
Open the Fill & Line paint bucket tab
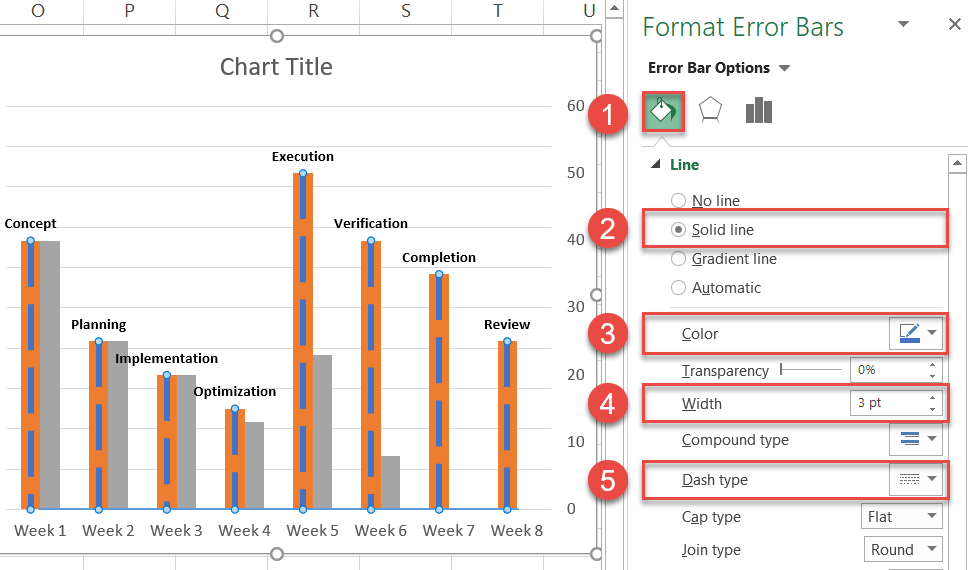[663, 112]
